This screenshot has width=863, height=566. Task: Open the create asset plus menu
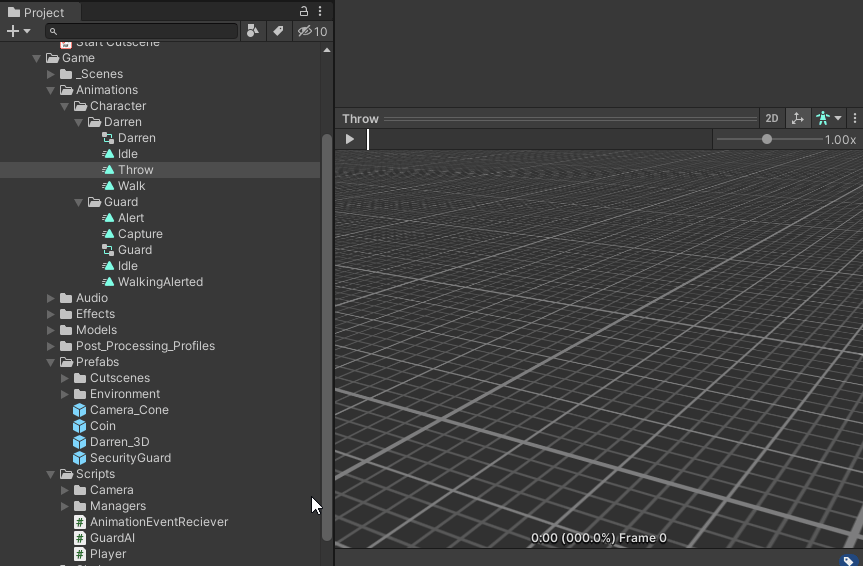(18, 31)
